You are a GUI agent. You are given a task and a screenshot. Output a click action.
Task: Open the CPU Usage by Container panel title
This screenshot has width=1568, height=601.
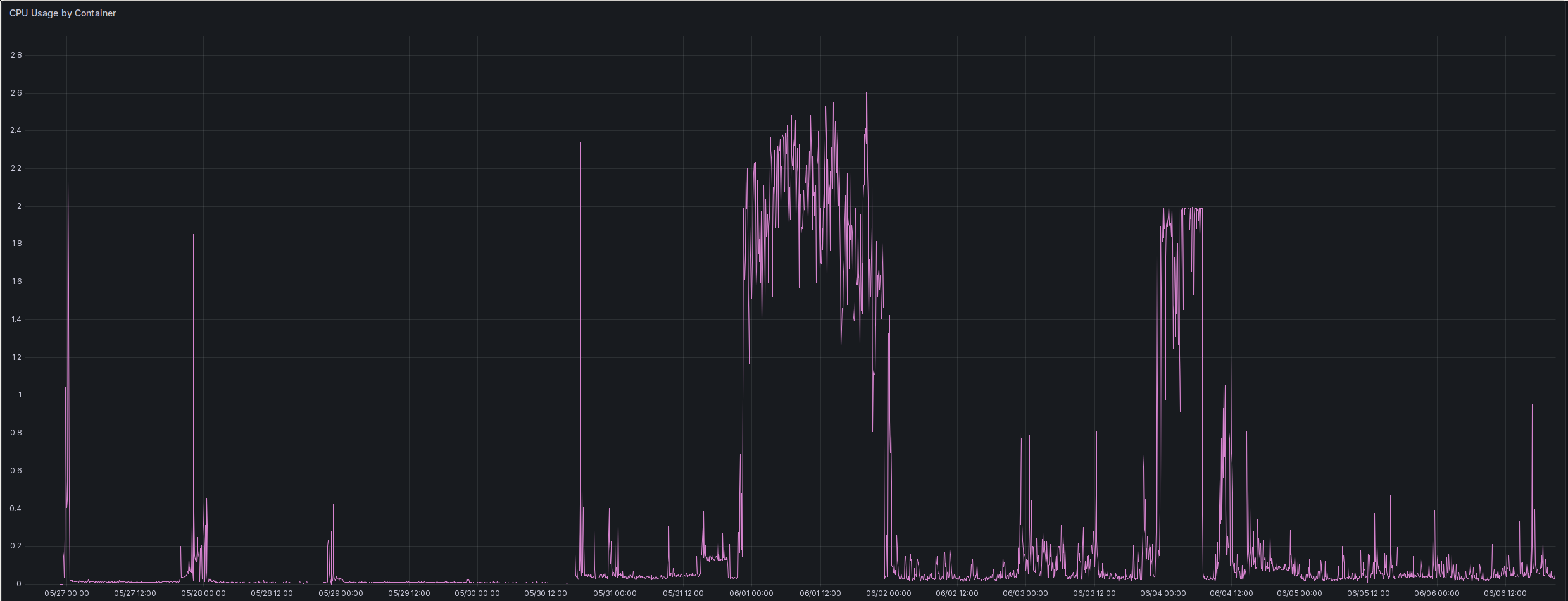pyautogui.click(x=63, y=13)
